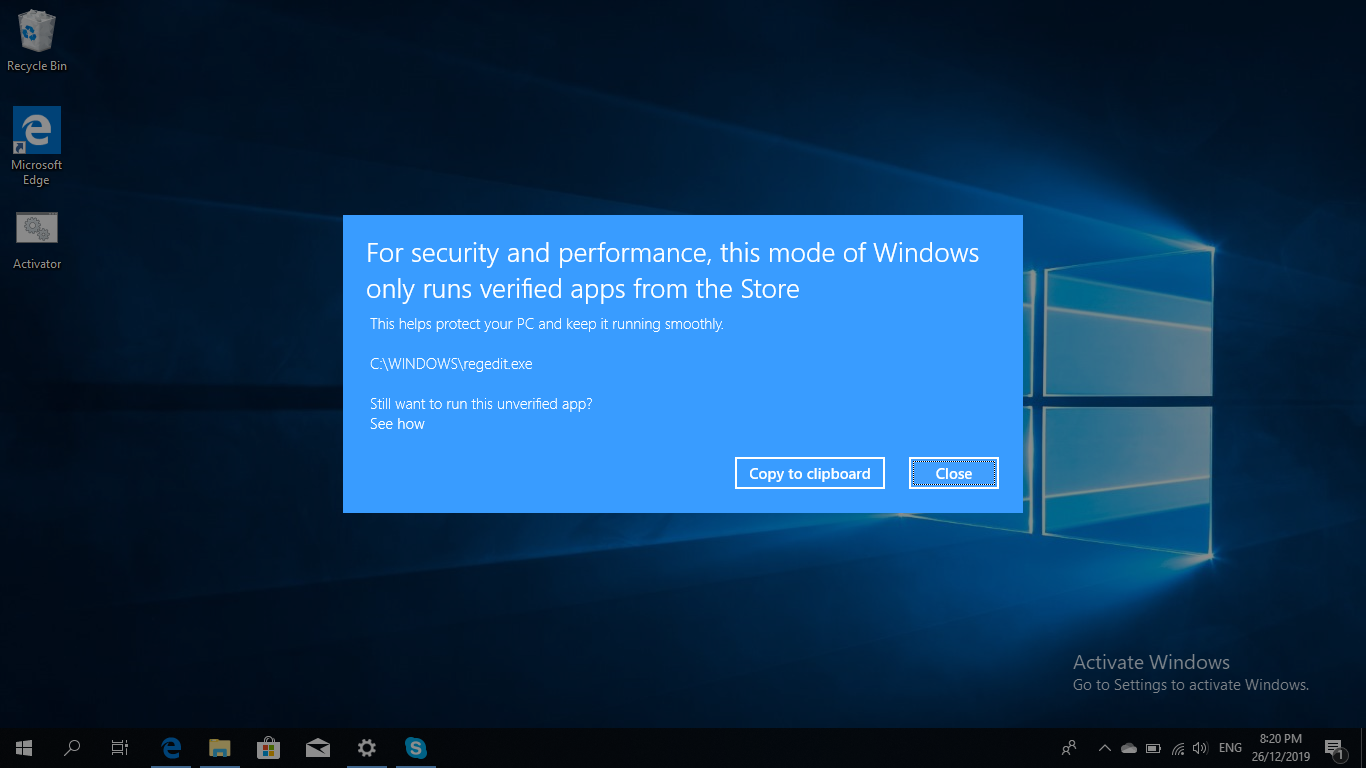Screen dimensions: 1366x768
Task: Open OneDrive cloud icon in tray
Action: click(1129, 747)
